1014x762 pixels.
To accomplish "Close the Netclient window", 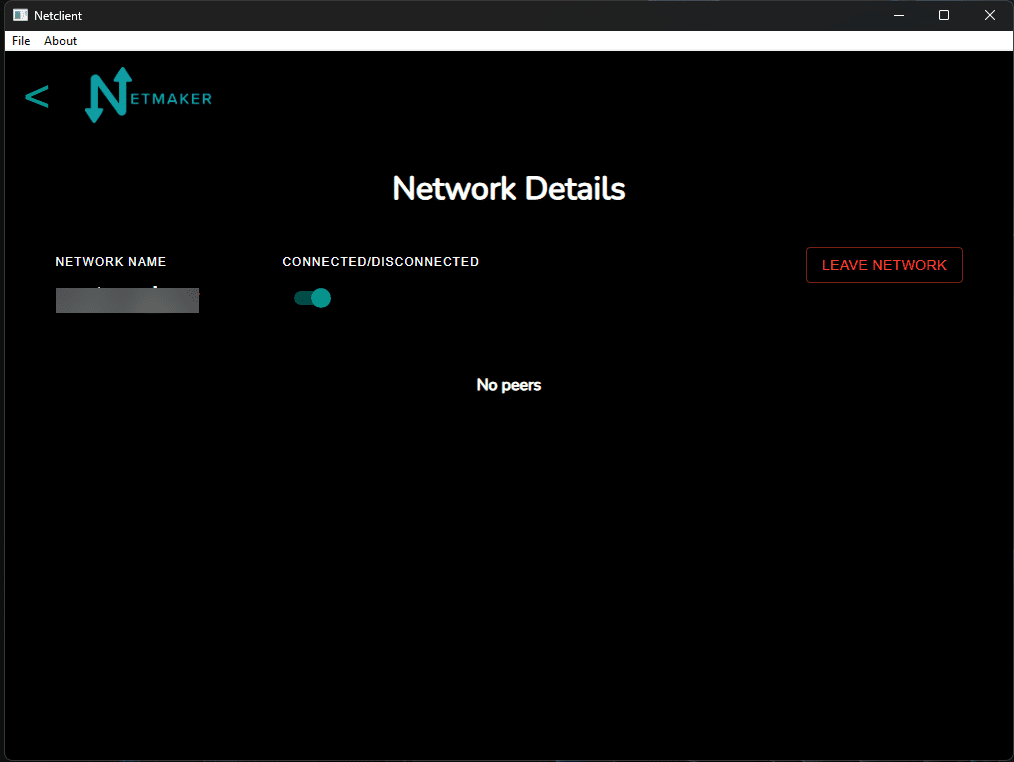I will pyautogui.click(x=989, y=15).
